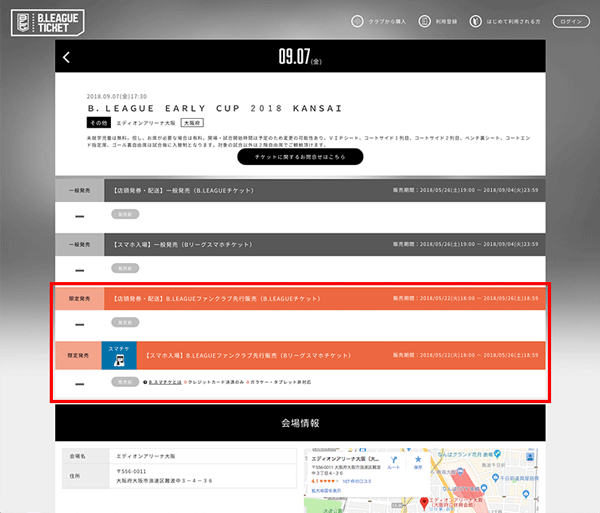This screenshot has height=513, width=600.
Task: Click the 2018.09.07(金)17:30 date text
Action: point(117,96)
